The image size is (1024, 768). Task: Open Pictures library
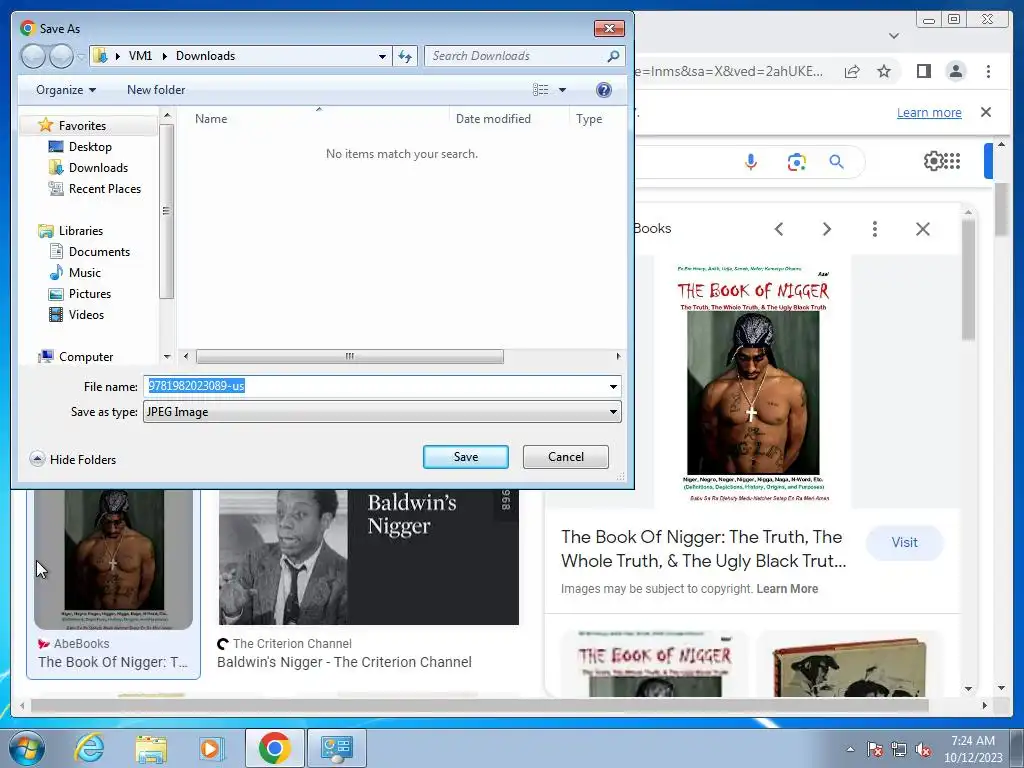point(89,294)
